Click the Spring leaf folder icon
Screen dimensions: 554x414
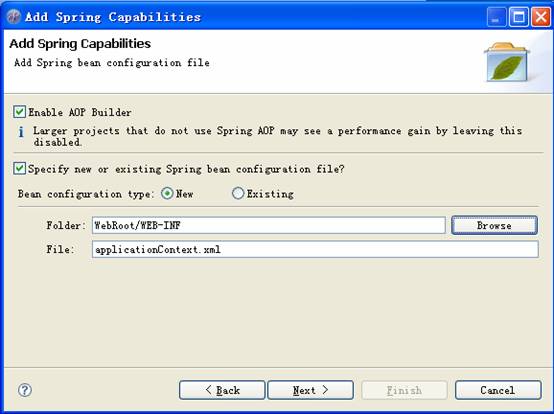(507, 62)
